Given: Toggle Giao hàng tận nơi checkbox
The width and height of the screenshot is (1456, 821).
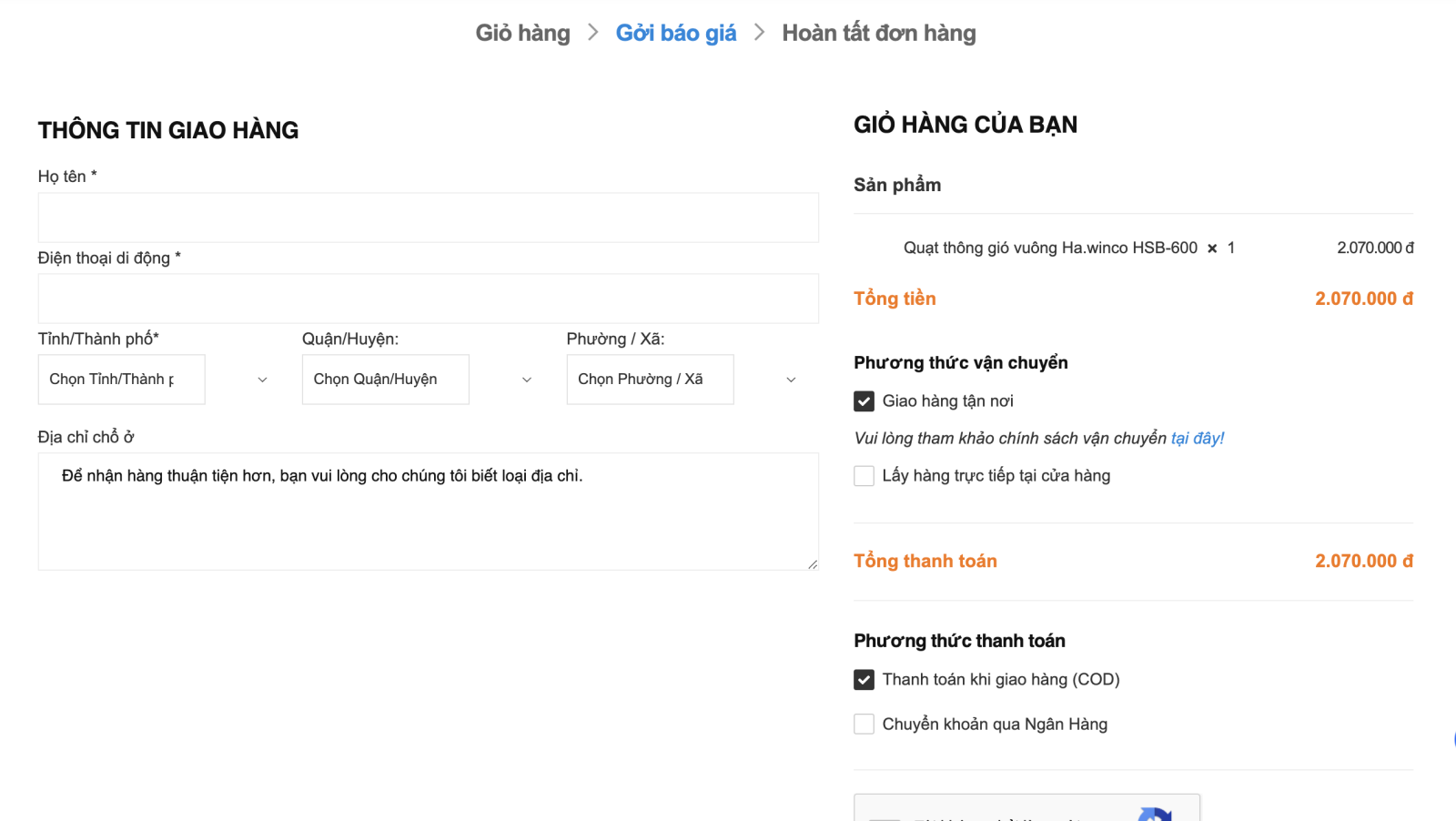Looking at the screenshot, I should pos(864,401).
